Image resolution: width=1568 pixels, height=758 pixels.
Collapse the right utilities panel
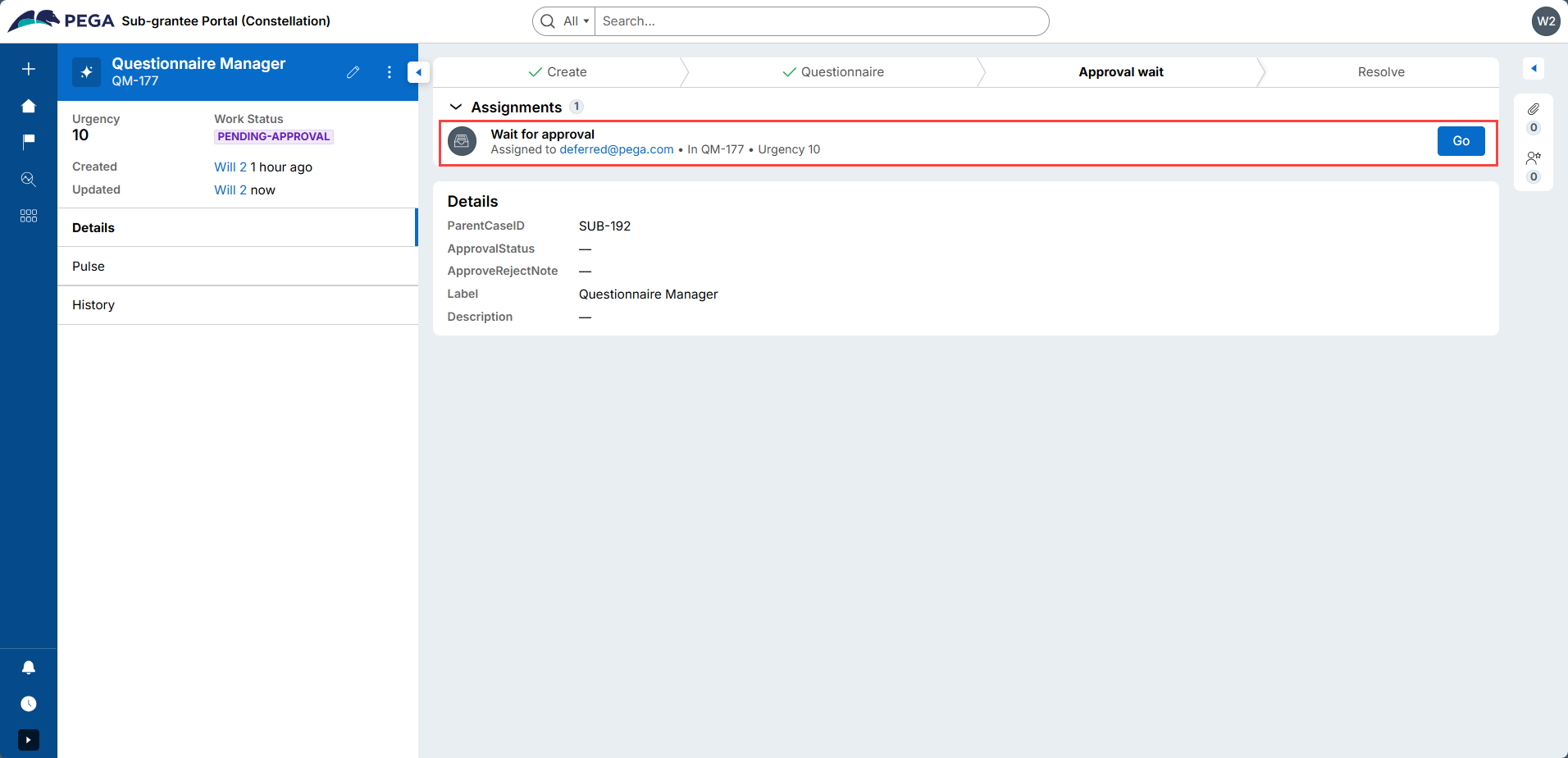1533,69
